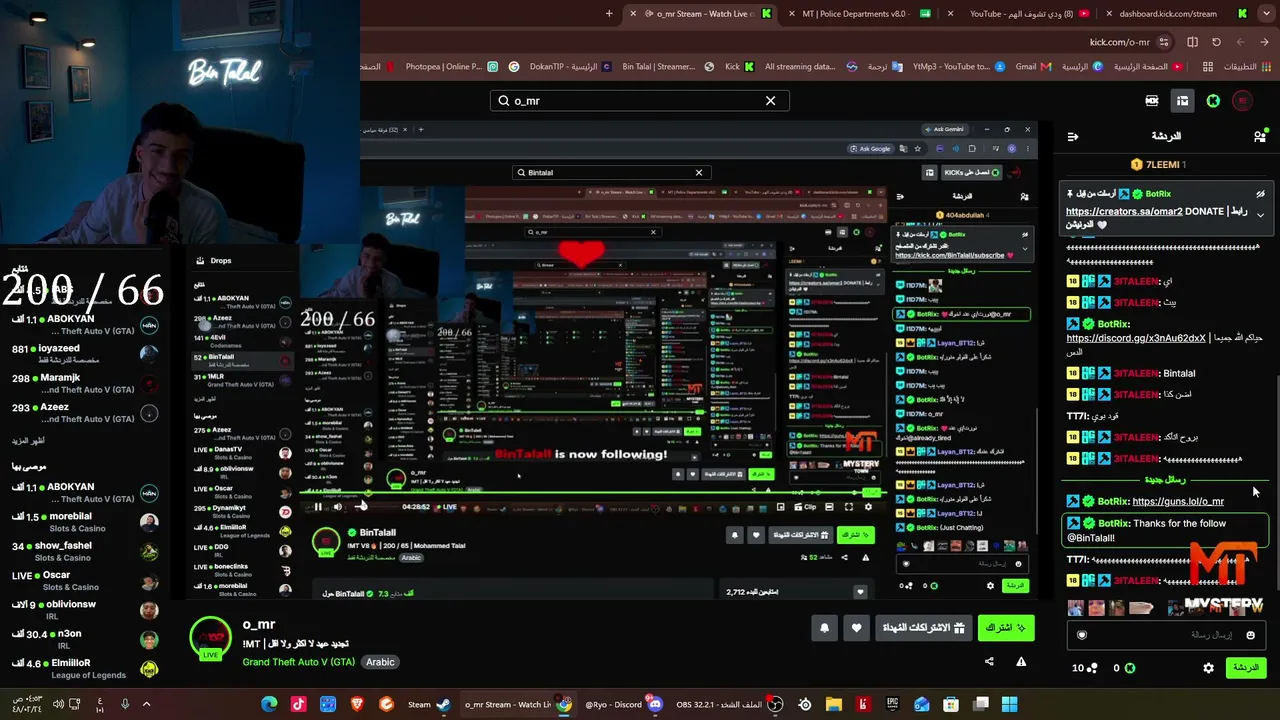1280x720 pixels.
Task: Select the Arabic language tag
Action: [x=380, y=662]
